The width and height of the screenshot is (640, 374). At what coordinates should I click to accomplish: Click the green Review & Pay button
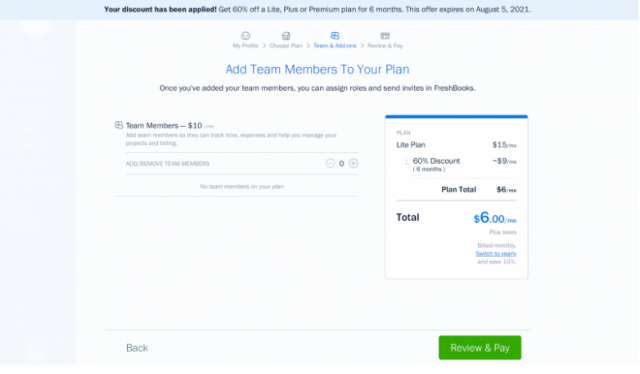tap(480, 348)
